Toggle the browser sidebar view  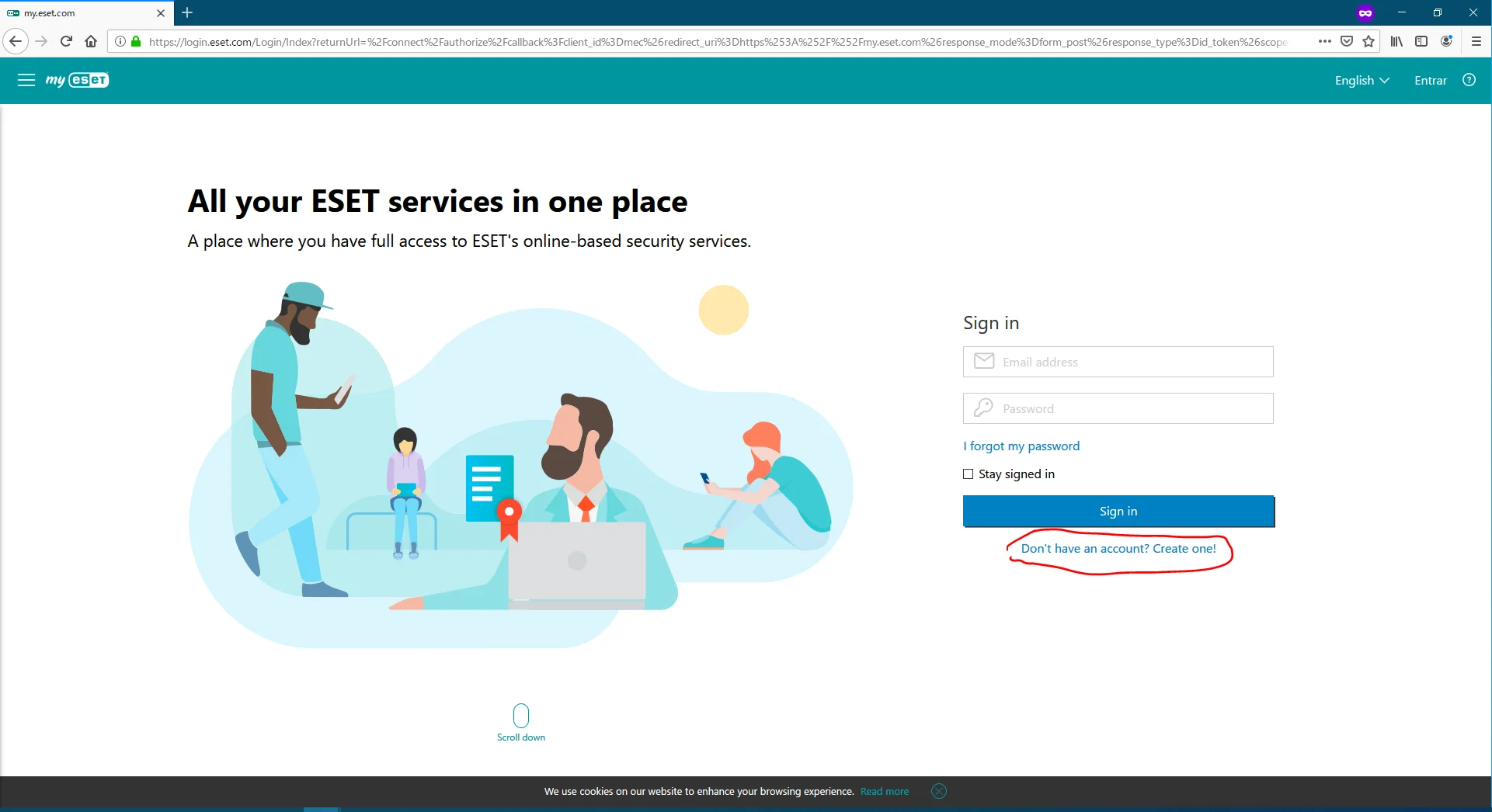[x=1421, y=41]
